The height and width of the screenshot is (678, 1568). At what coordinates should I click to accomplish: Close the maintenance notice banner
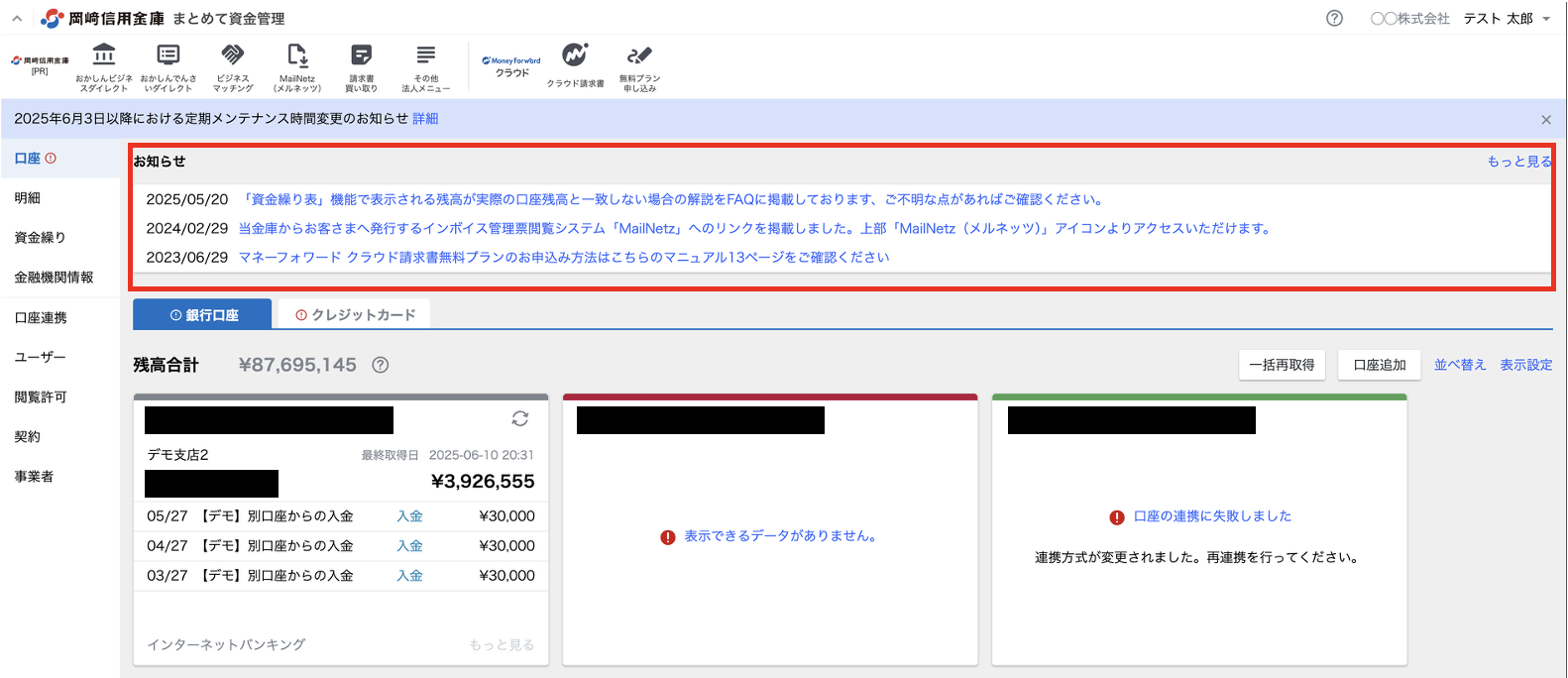tap(1546, 119)
